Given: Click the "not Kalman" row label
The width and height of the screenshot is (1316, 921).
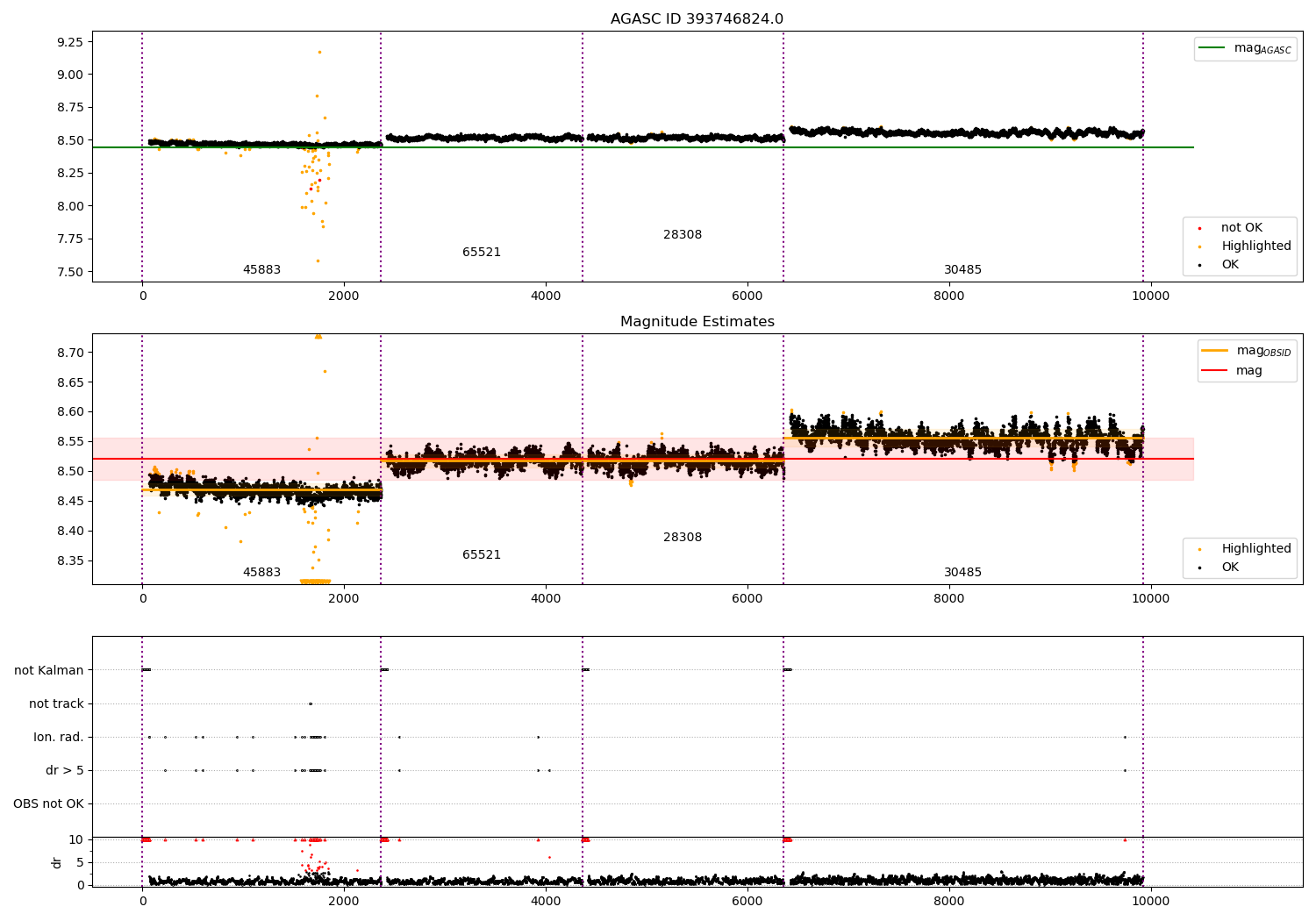Looking at the screenshot, I should pos(49,671).
